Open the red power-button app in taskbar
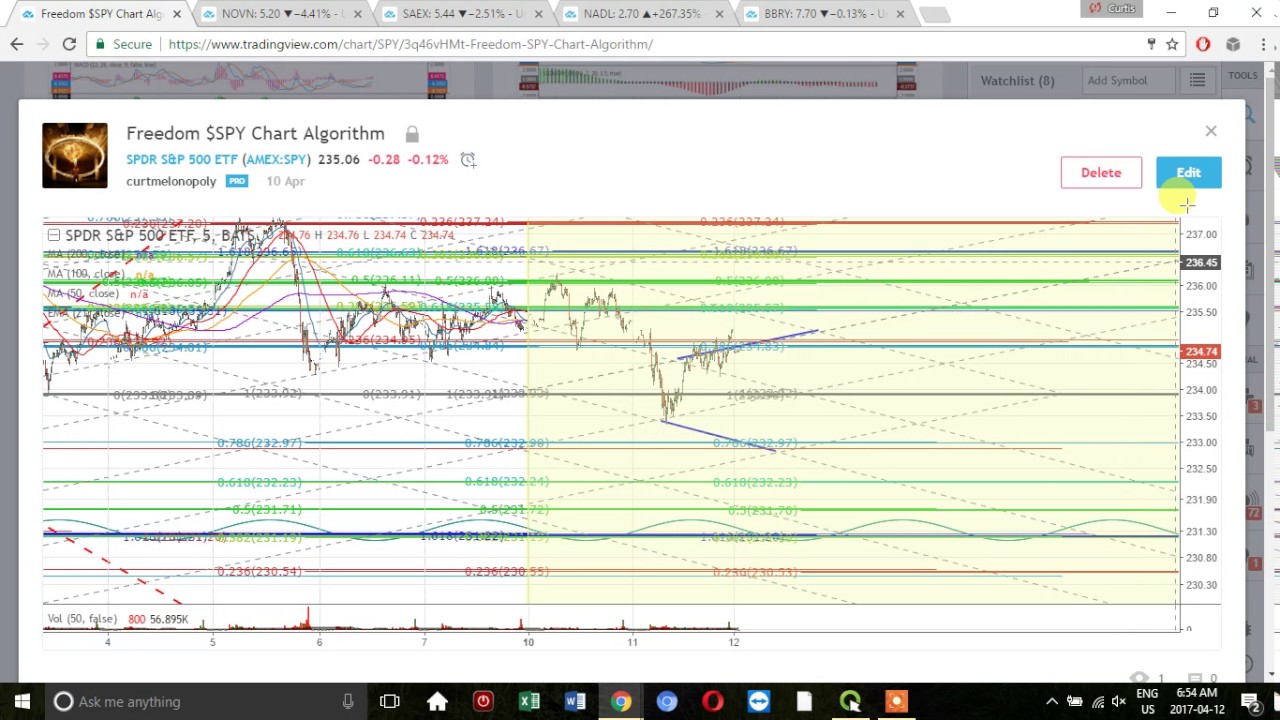The image size is (1280, 720). point(483,701)
